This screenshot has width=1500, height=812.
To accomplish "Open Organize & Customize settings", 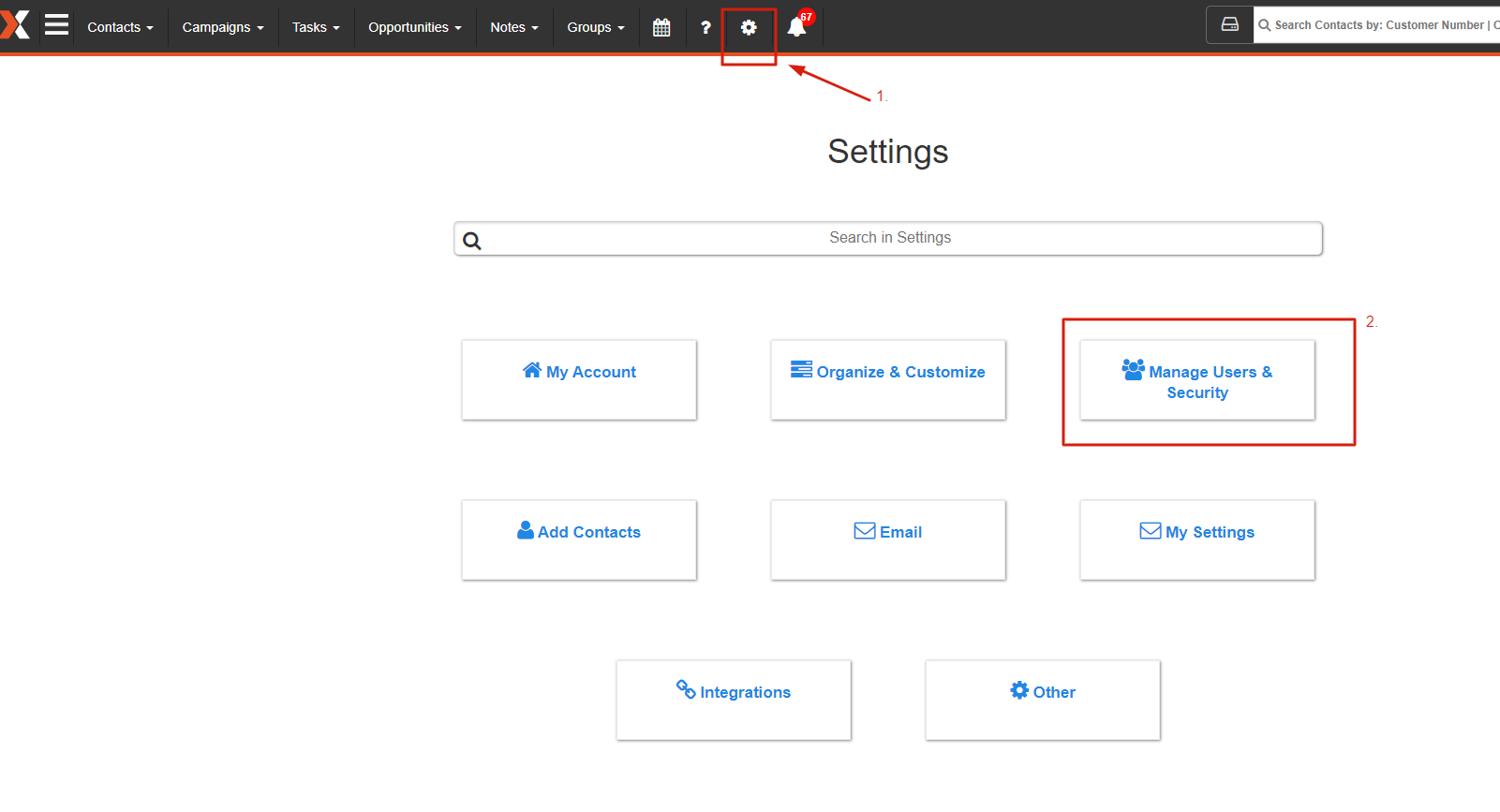I will coord(888,380).
